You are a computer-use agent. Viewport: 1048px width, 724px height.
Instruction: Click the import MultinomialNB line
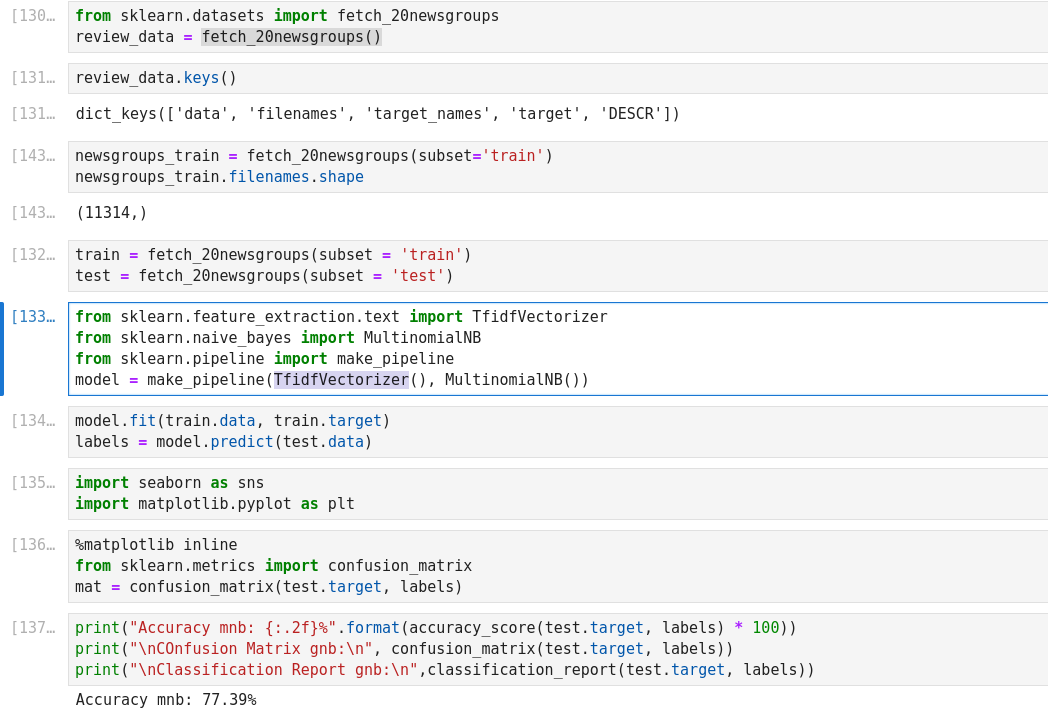(278, 338)
